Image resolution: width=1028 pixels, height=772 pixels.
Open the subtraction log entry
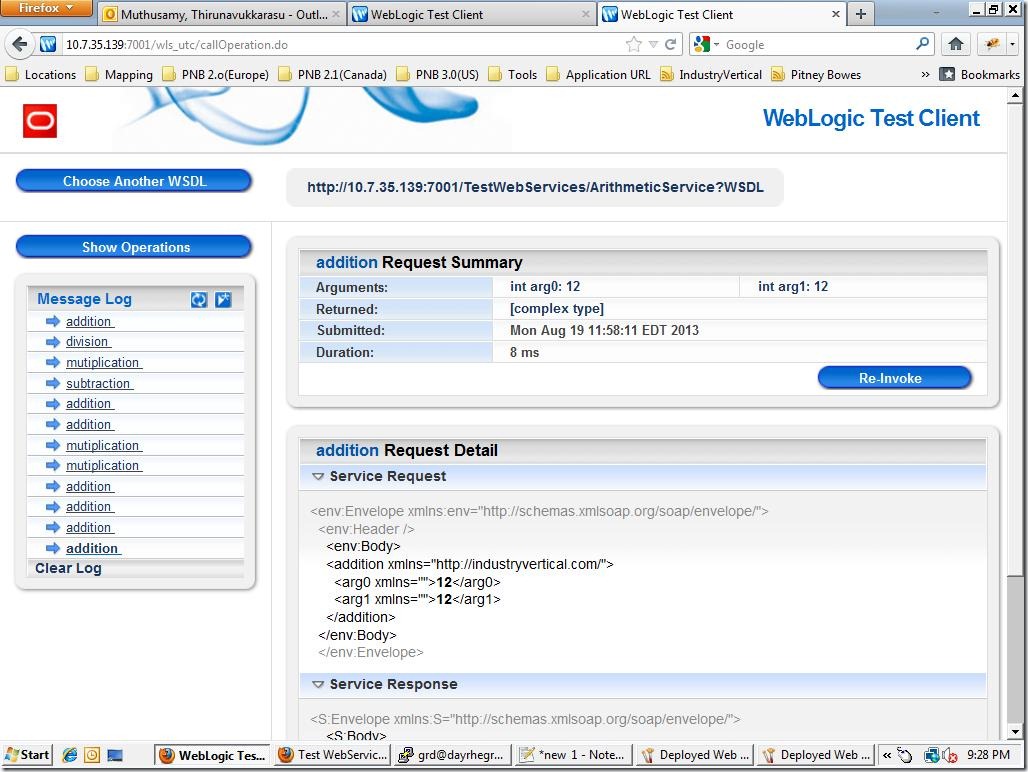click(x=99, y=383)
